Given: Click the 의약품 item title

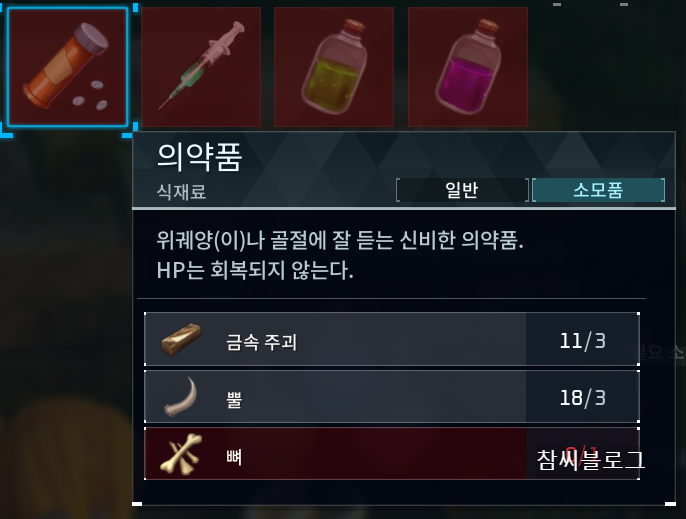Looking at the screenshot, I should click(200, 157).
